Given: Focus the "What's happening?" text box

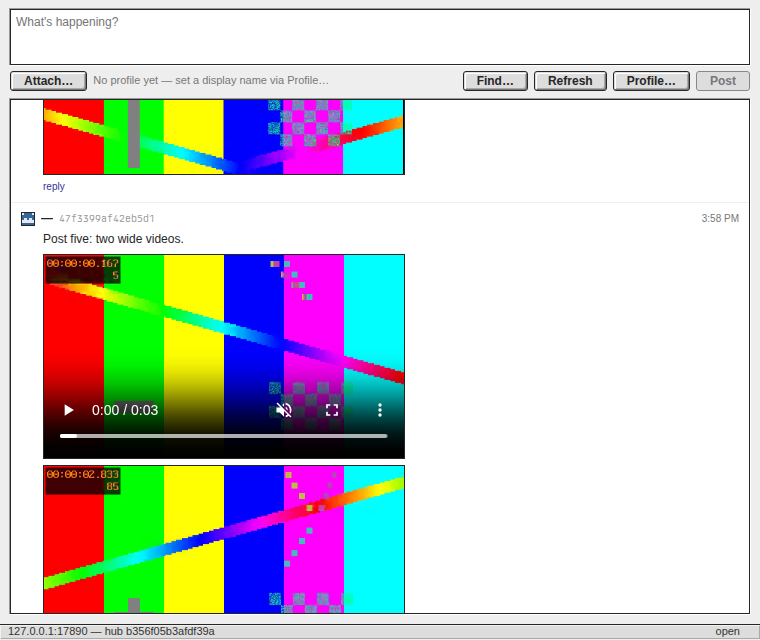Looking at the screenshot, I should click(x=380, y=37).
